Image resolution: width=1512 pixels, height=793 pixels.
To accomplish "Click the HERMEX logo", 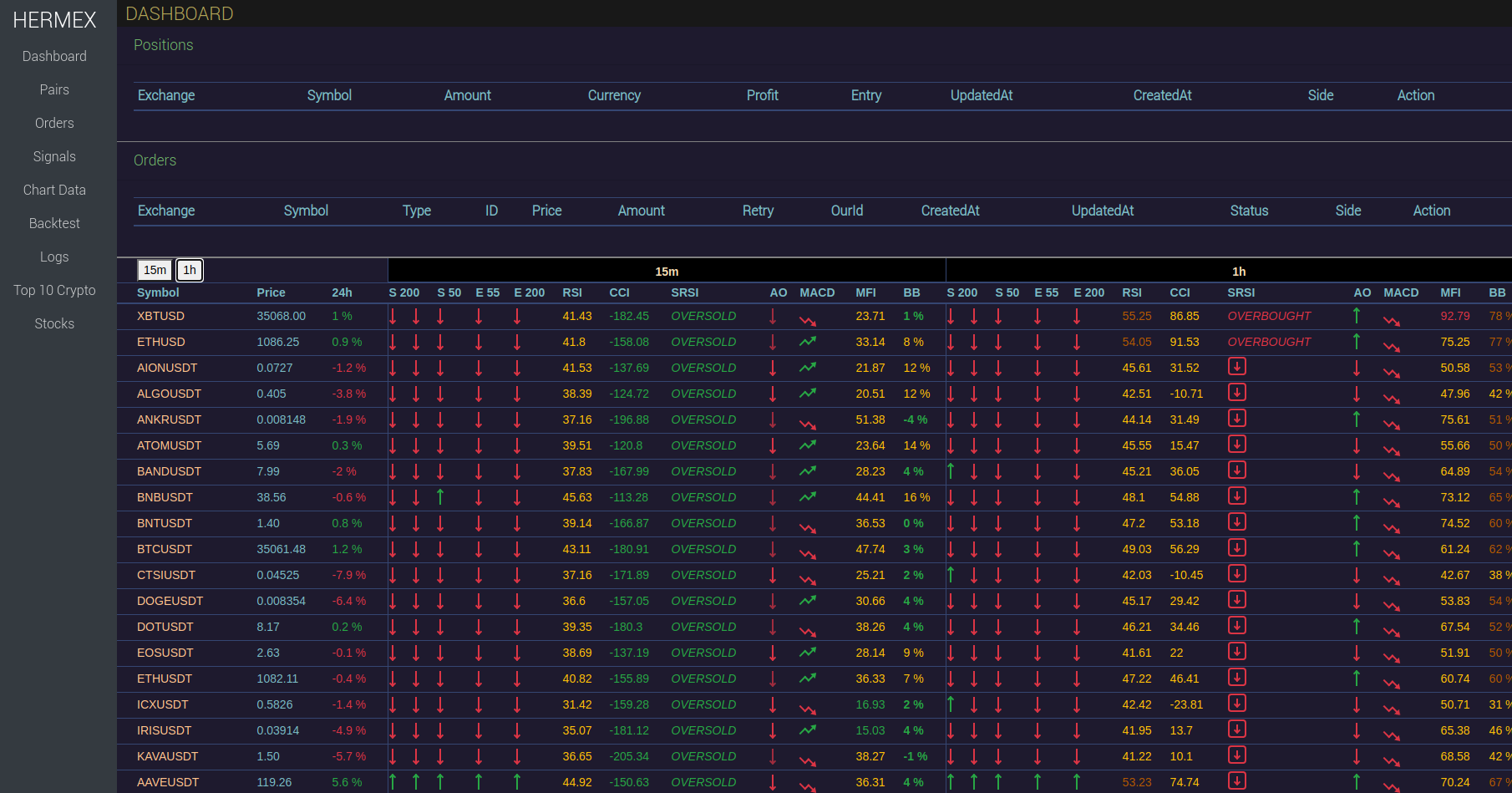I will click(x=54, y=20).
